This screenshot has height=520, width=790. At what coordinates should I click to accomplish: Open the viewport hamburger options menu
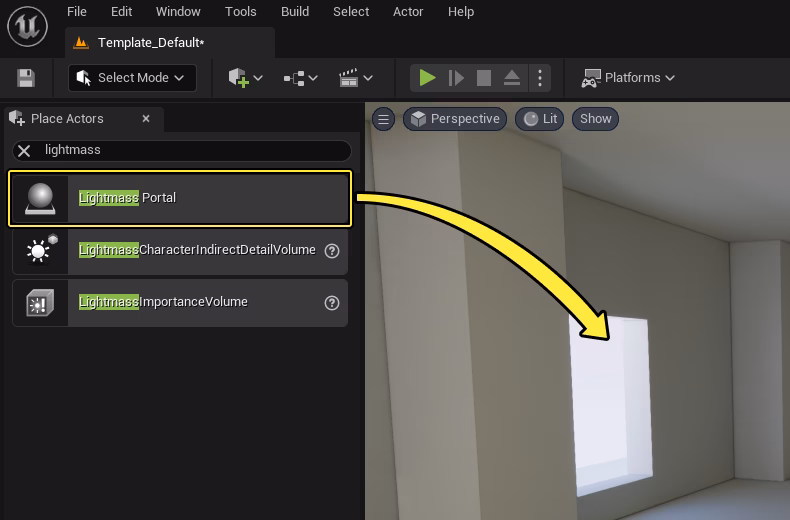[383, 119]
